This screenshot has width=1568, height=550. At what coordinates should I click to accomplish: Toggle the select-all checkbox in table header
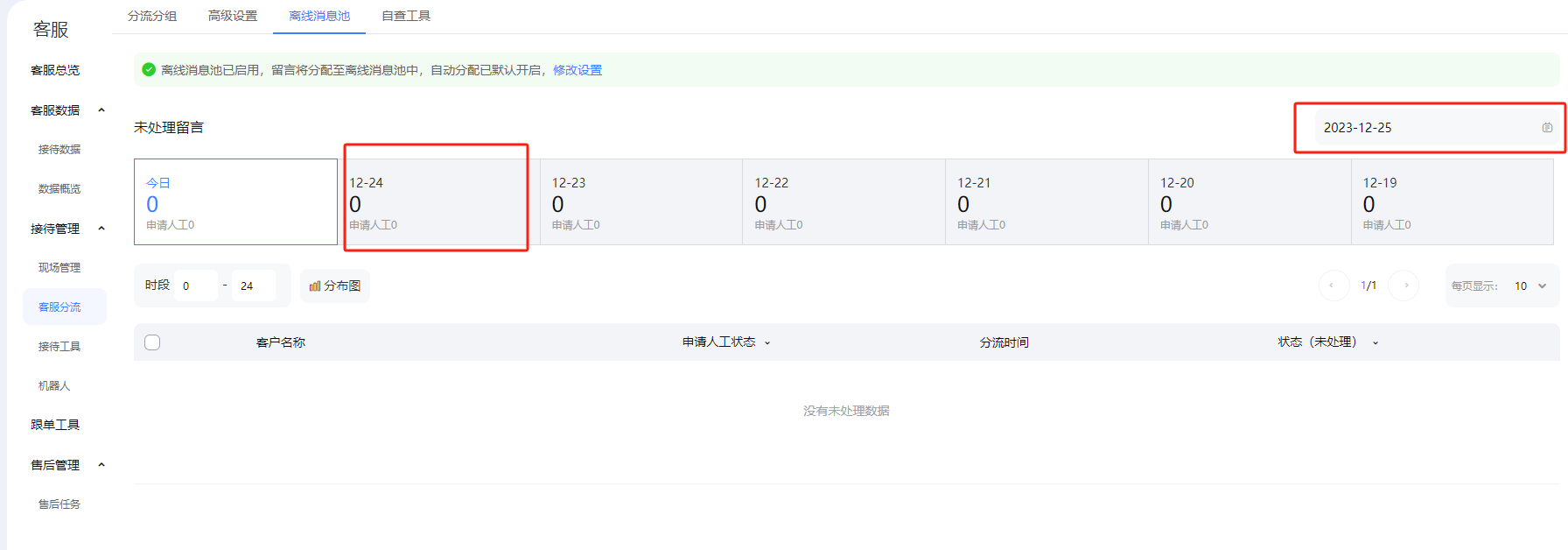click(x=152, y=342)
